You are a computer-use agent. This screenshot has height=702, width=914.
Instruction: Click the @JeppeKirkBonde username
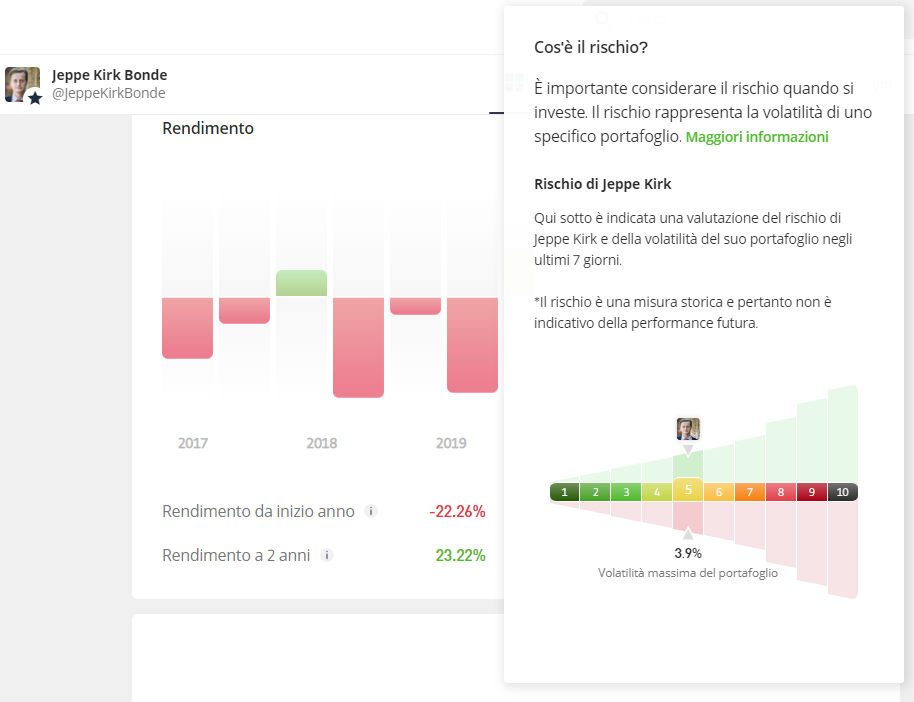[107, 92]
